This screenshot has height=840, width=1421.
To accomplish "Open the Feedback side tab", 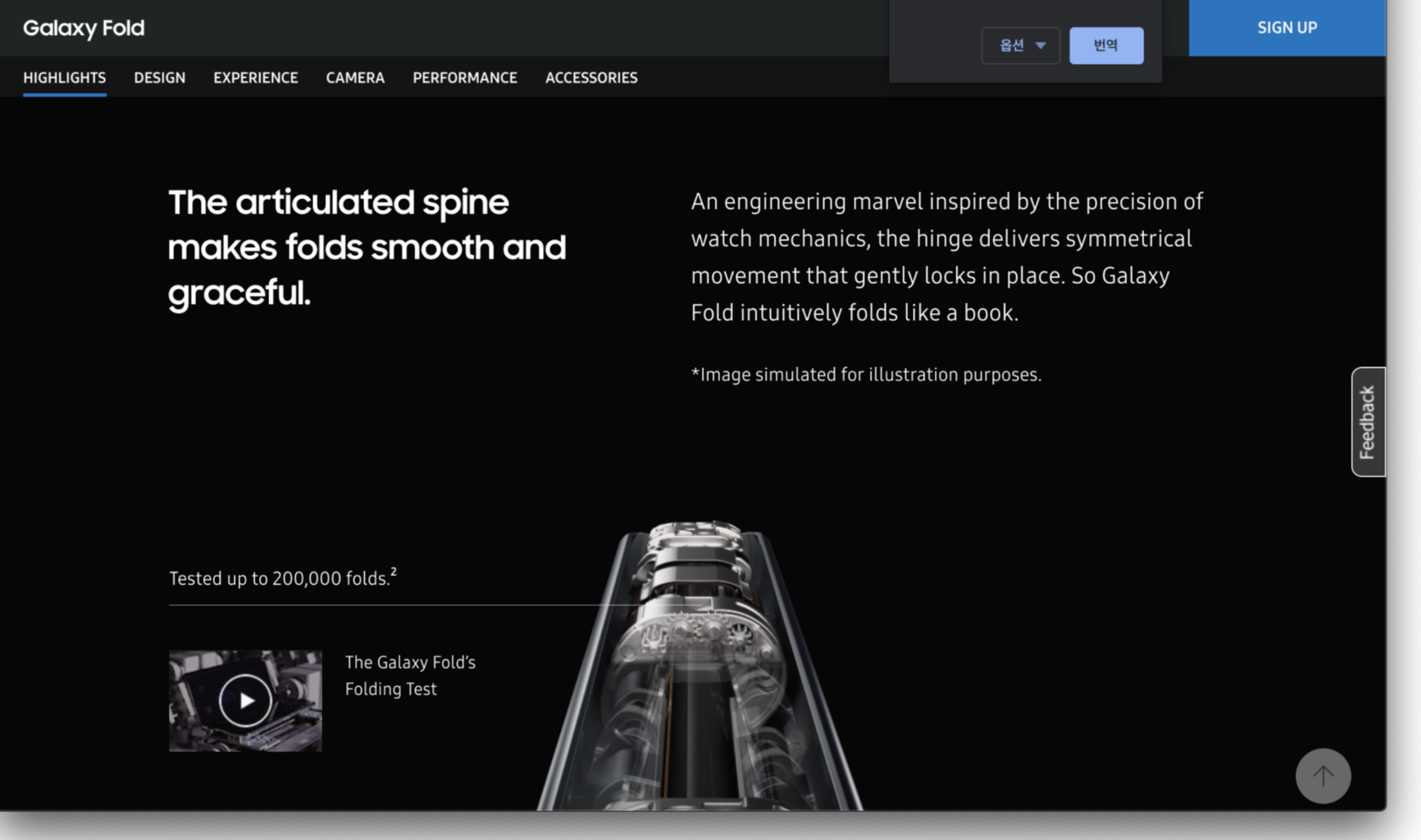I will [1368, 422].
